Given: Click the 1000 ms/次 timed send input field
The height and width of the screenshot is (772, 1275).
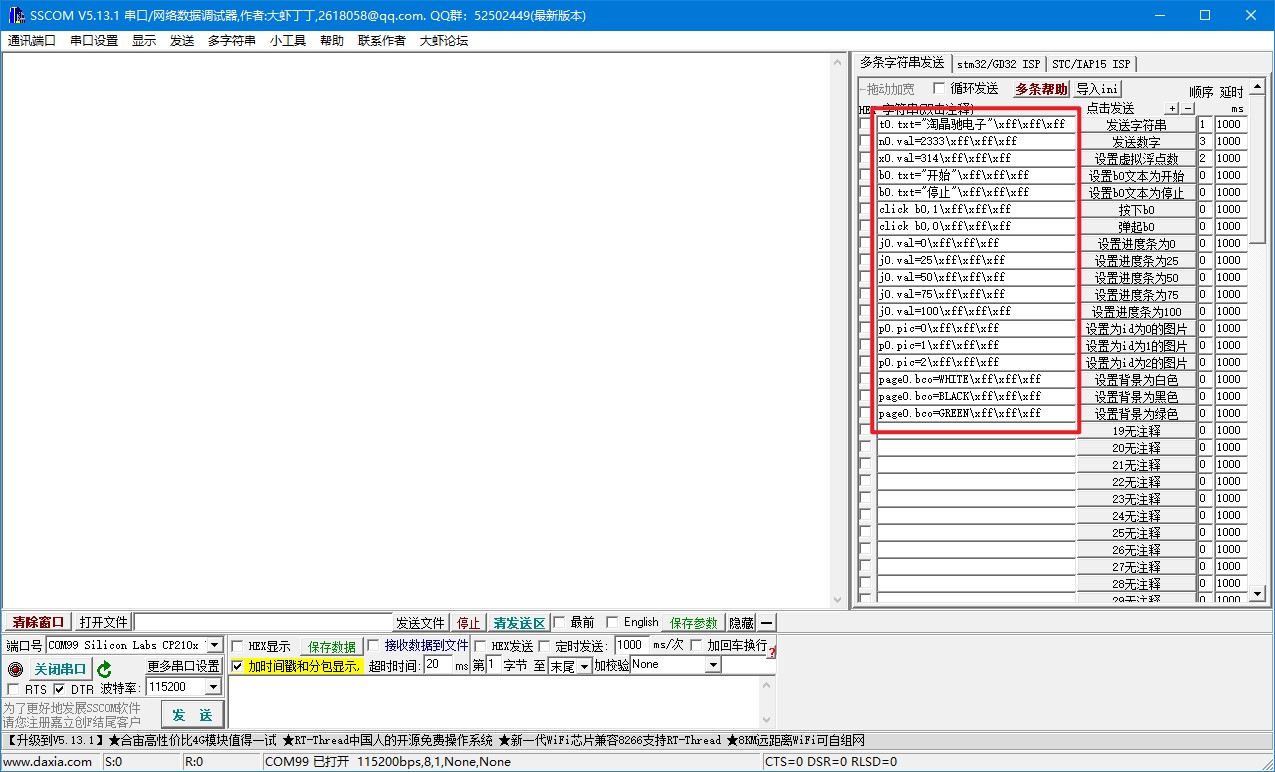Looking at the screenshot, I should [630, 644].
